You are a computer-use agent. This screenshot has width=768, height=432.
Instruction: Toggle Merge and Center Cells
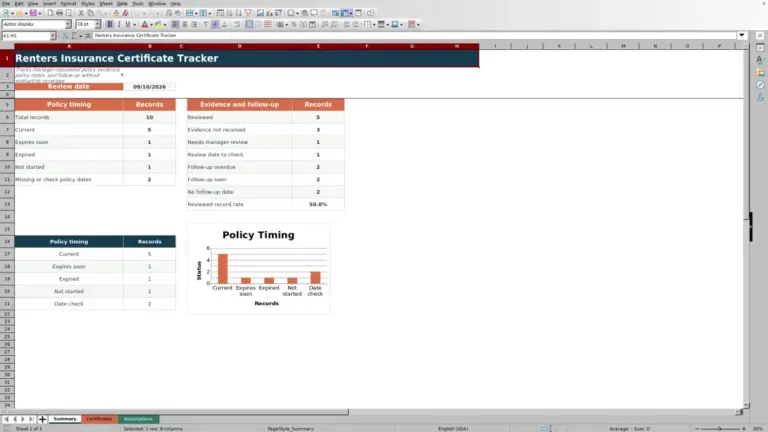pos(249,24)
